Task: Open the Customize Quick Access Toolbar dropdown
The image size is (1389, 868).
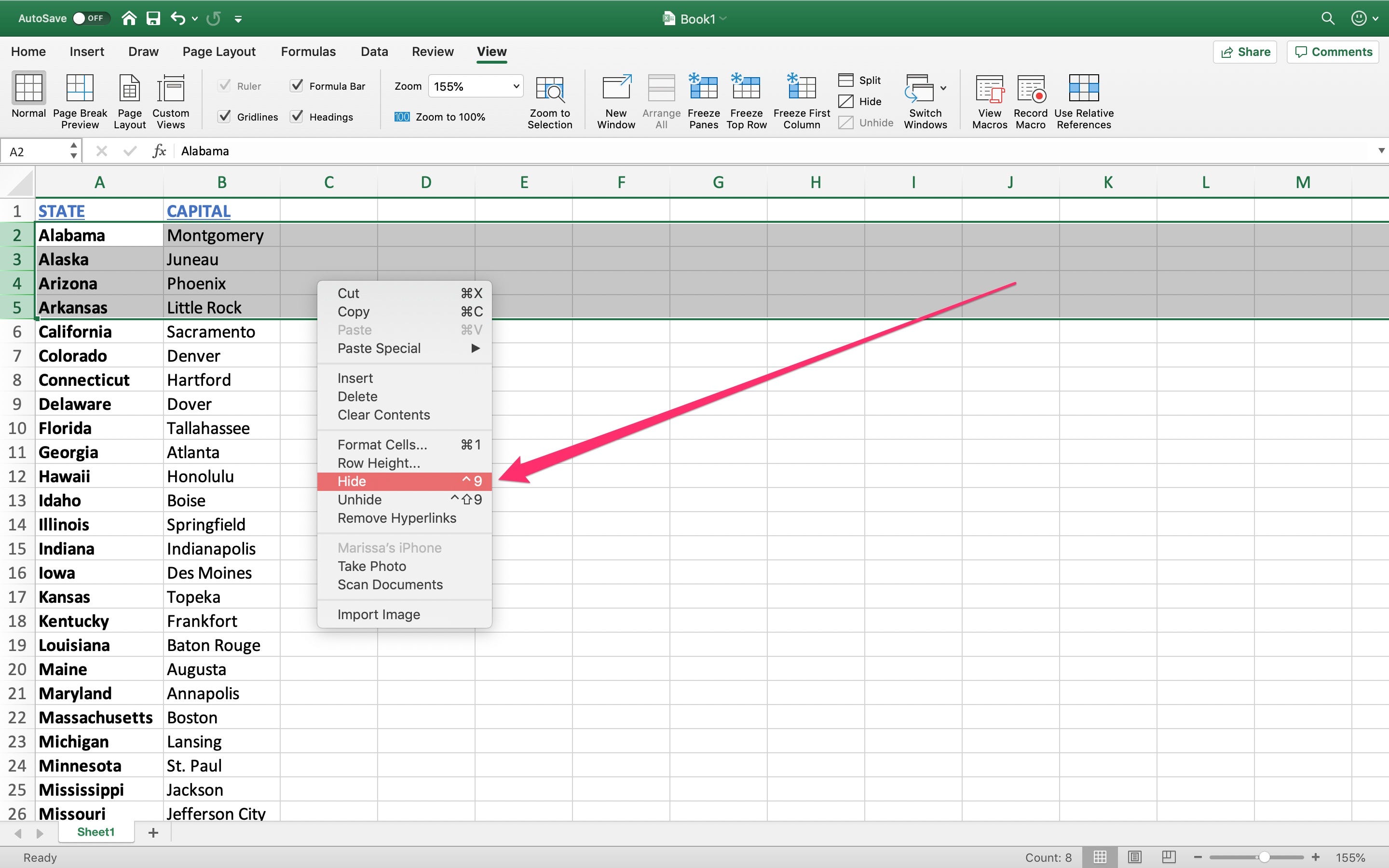Action: pyautogui.click(x=238, y=19)
